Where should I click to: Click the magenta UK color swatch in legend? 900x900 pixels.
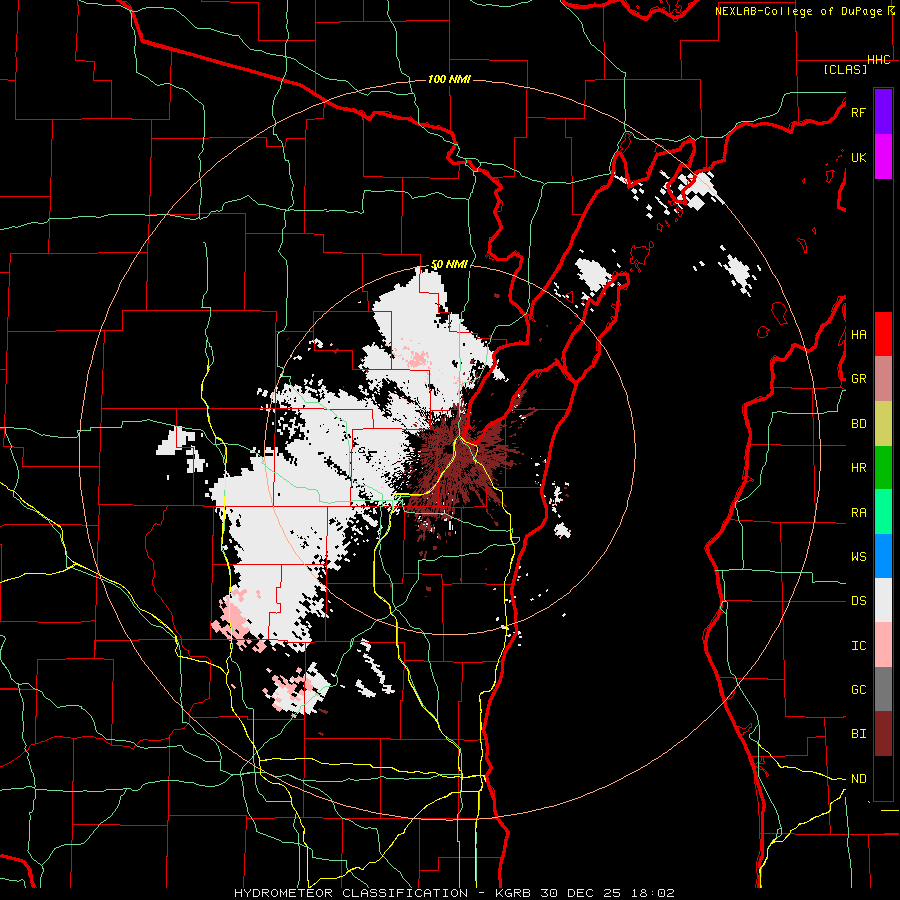[883, 157]
